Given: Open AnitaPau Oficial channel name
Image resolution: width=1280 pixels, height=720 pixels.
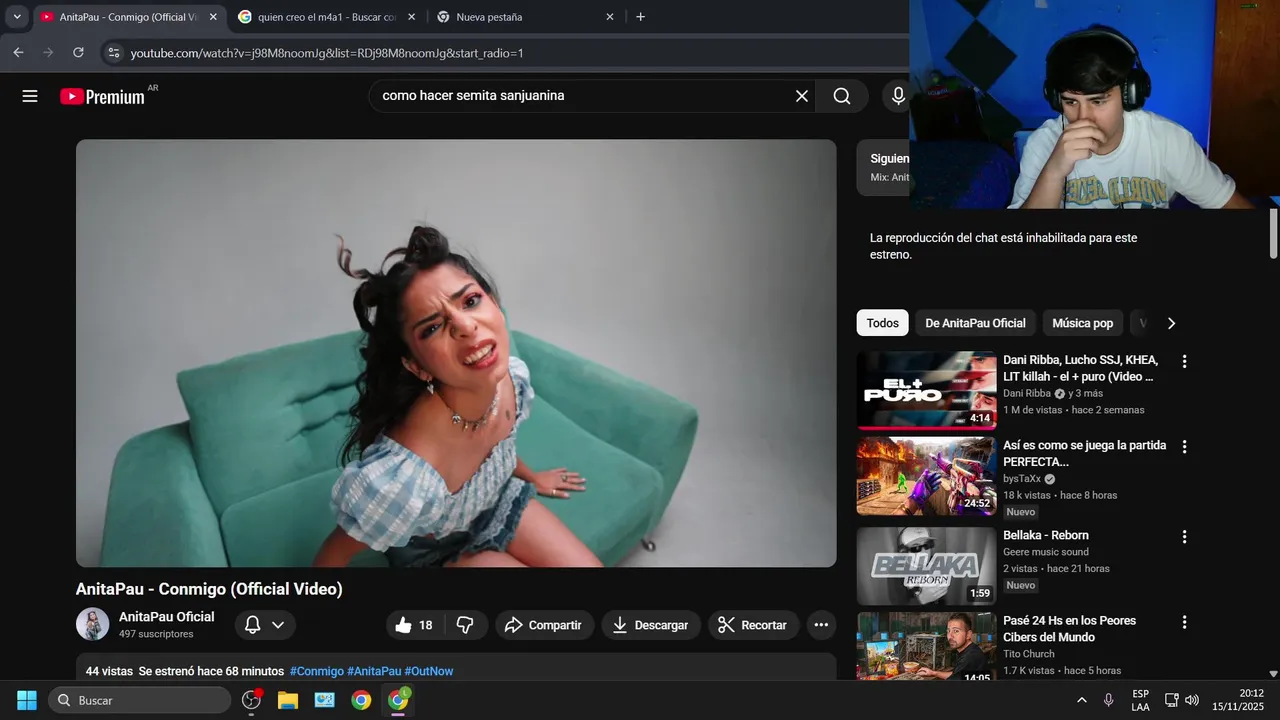Looking at the screenshot, I should [166, 616].
